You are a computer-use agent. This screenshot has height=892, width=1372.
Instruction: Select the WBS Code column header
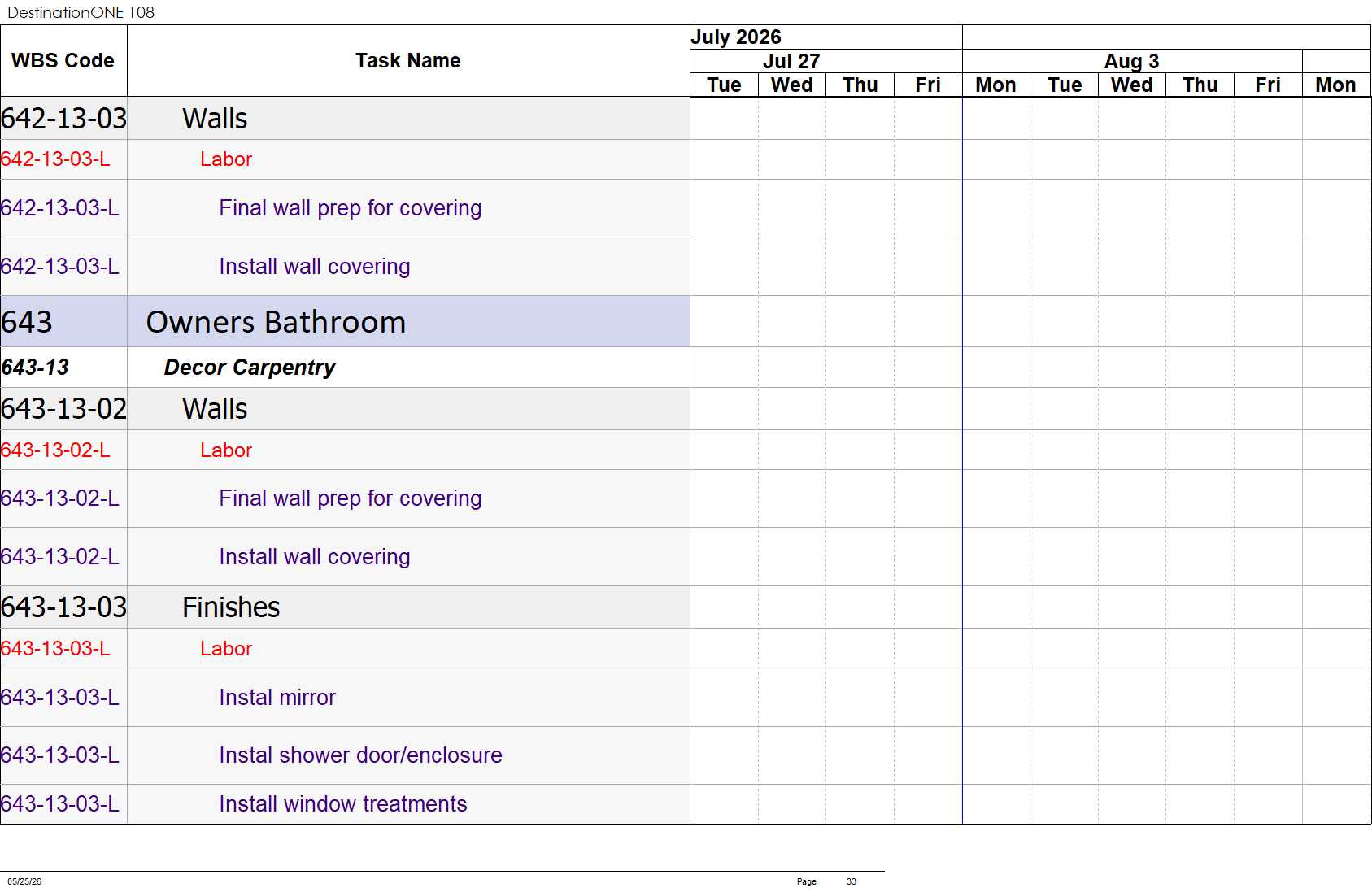[x=63, y=61]
